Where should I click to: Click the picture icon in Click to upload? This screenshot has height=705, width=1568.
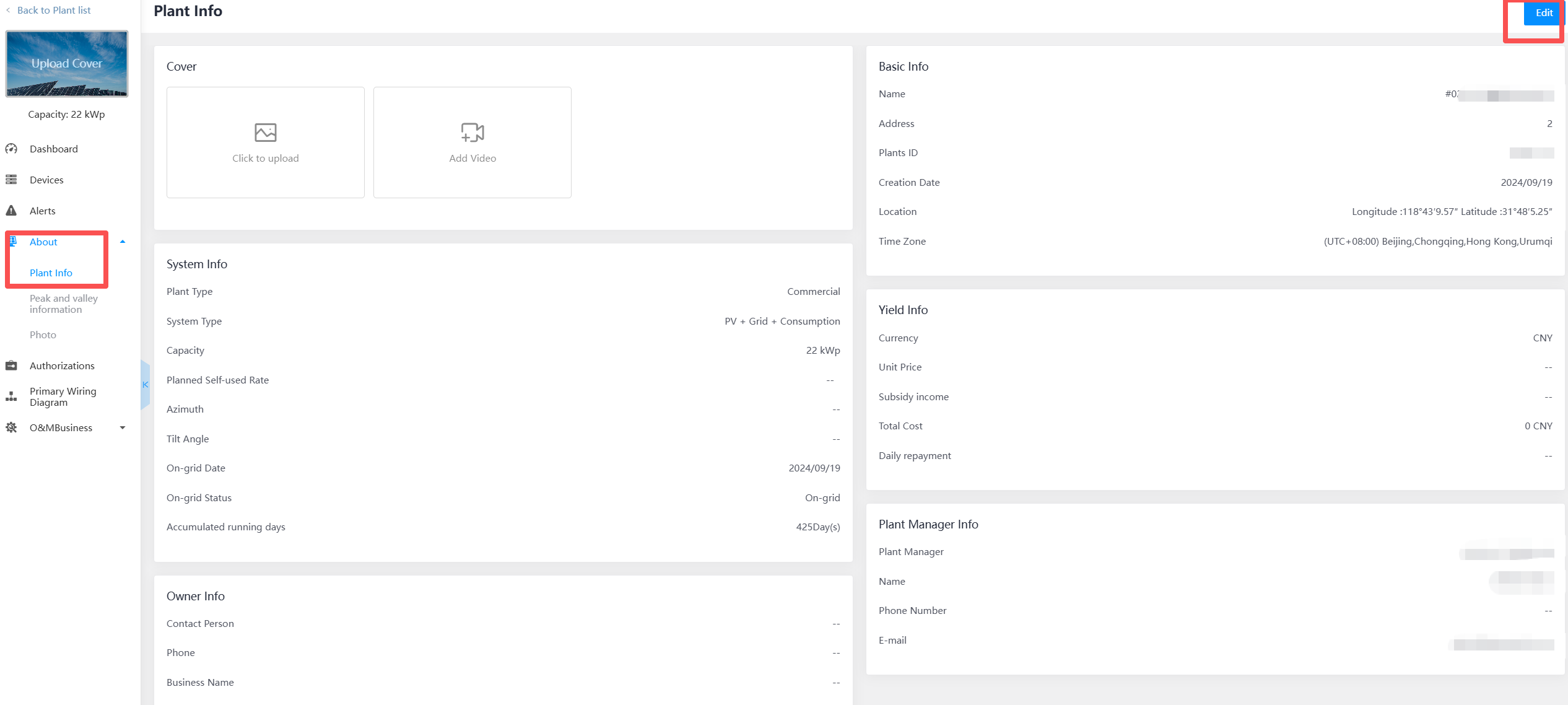265,132
